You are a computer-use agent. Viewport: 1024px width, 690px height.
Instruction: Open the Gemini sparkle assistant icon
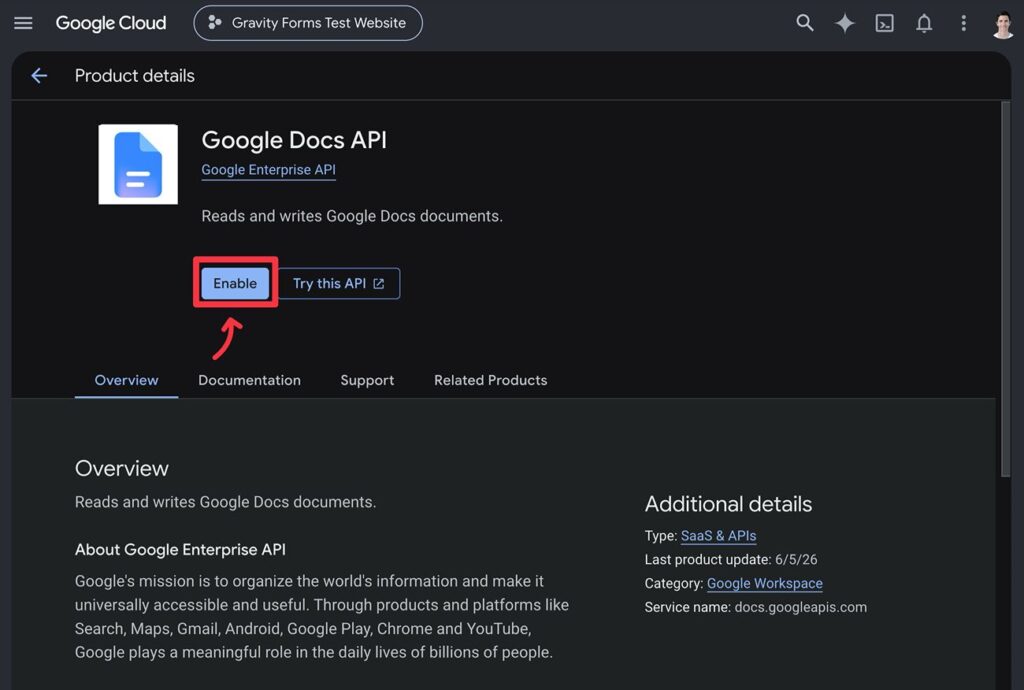(x=844, y=24)
